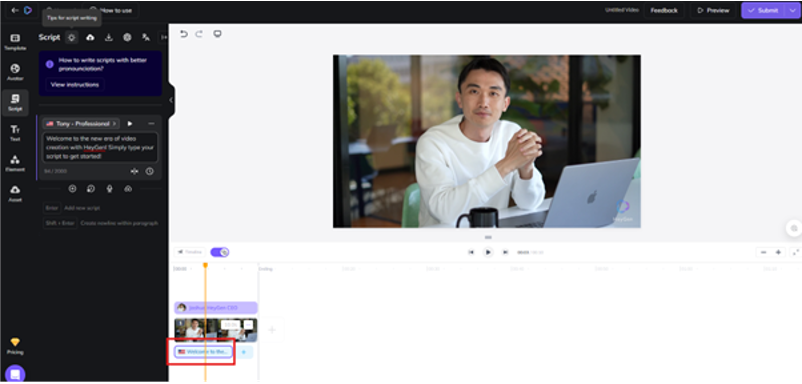Click the download script icon
This screenshot has width=802, height=384.
coord(108,37)
